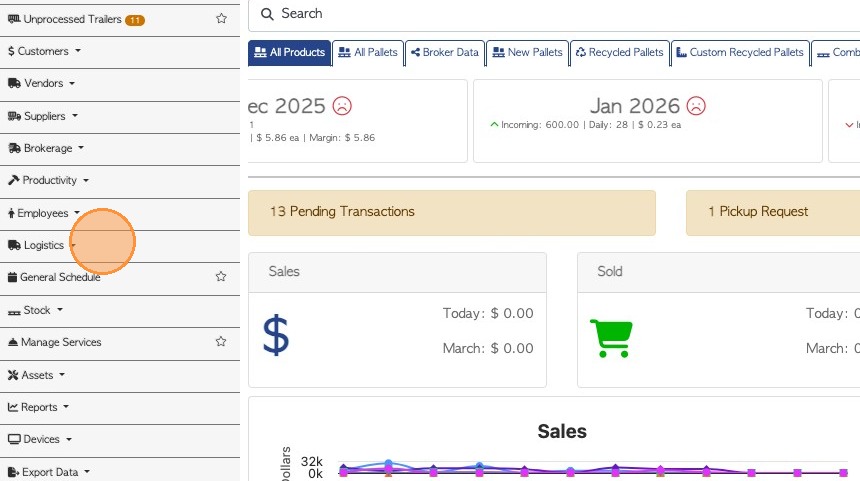Click the Assets wrench icon
The height and width of the screenshot is (481, 860).
point(14,375)
